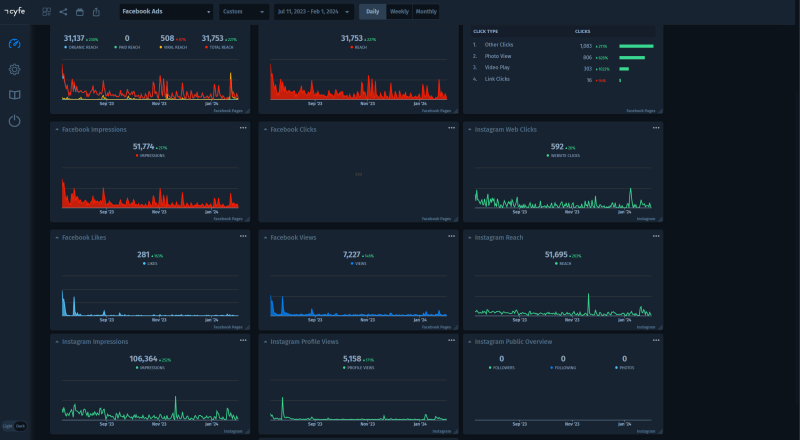Click the Facebook Views widget resize handle
The image size is (800, 440).
[456, 327]
